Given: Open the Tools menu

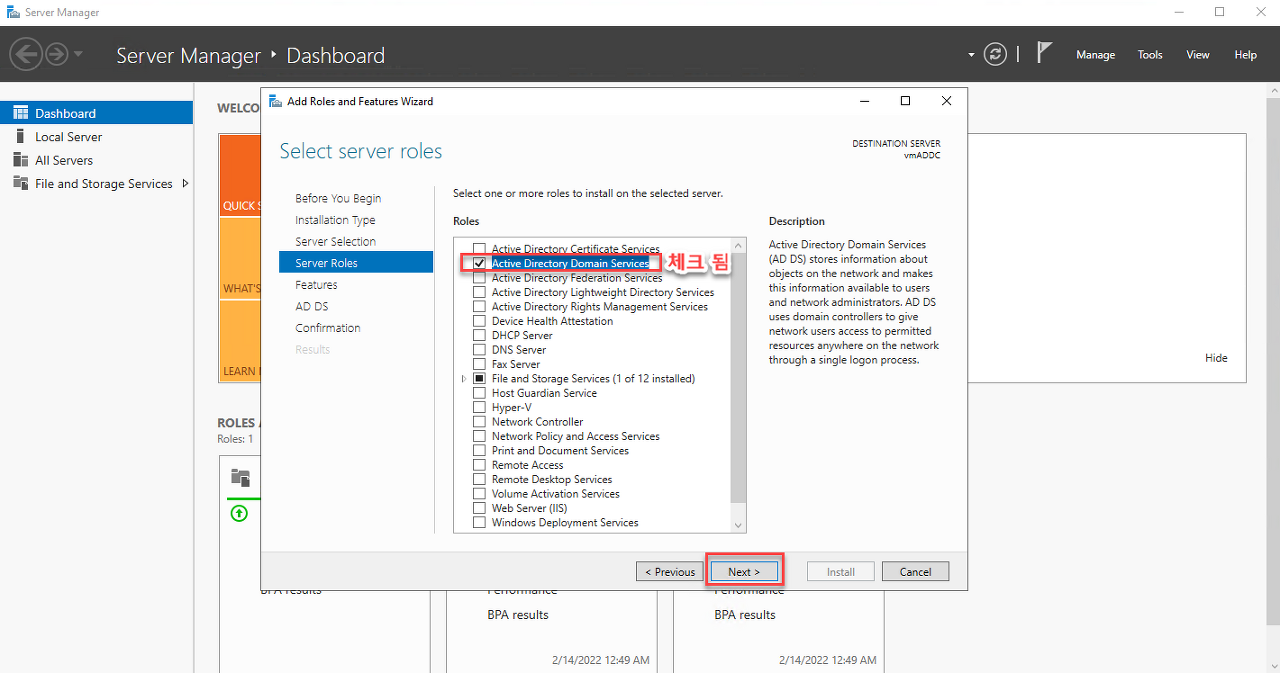Looking at the screenshot, I should click(x=1150, y=55).
